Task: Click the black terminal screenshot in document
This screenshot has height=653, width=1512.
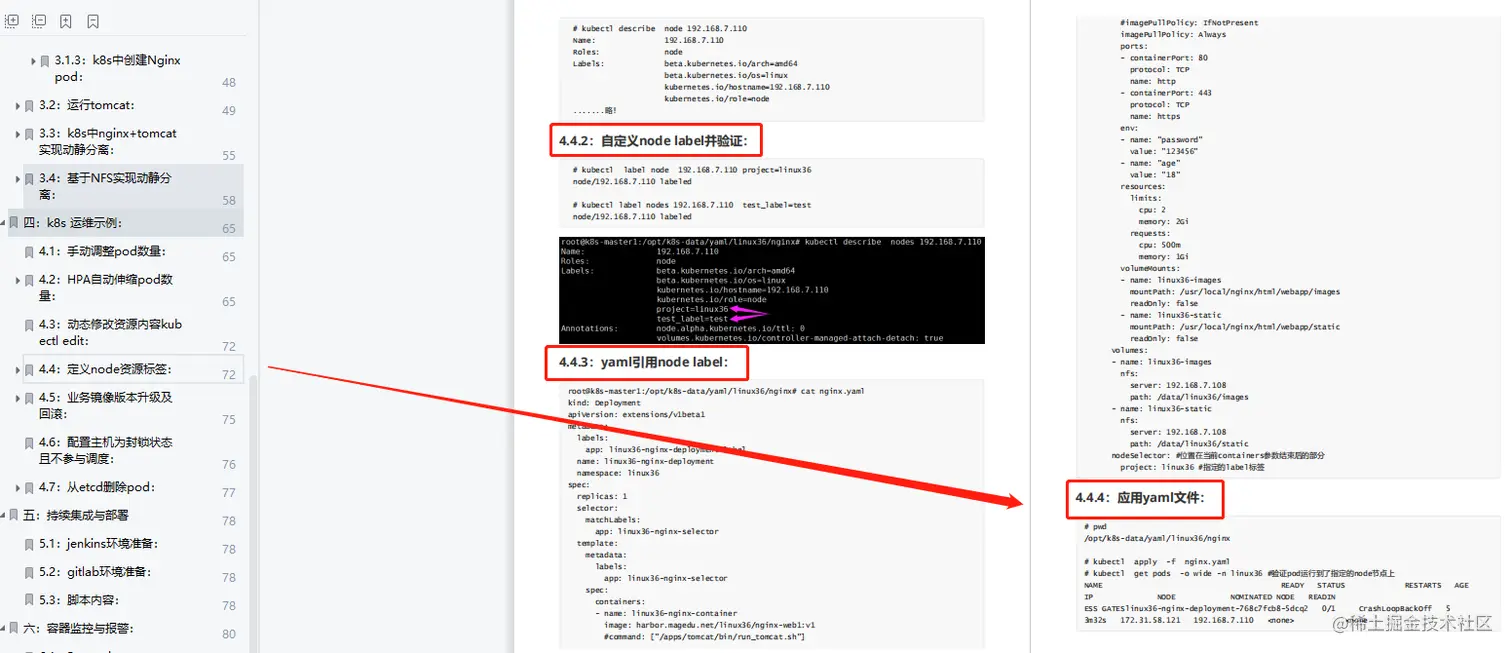Action: coord(772,291)
